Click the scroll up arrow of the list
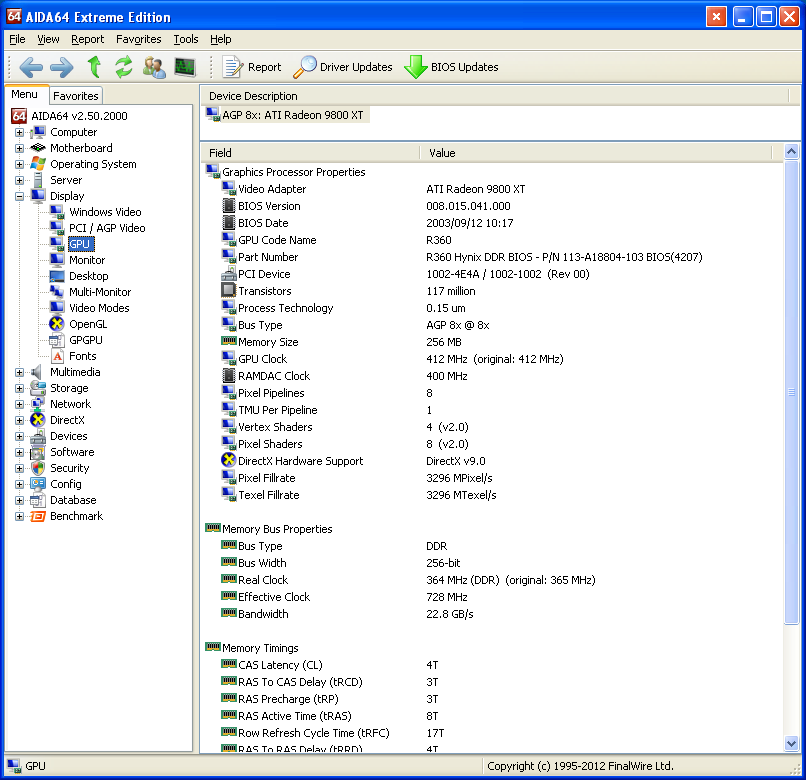Viewport: 806px width, 780px height. [x=792, y=152]
